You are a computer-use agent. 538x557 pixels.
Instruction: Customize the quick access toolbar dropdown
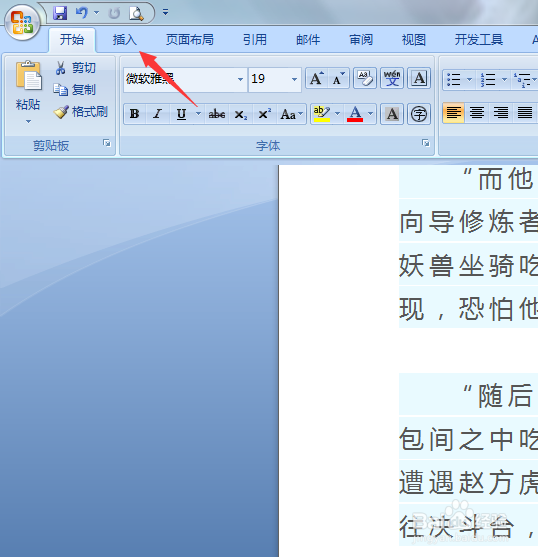(x=165, y=12)
